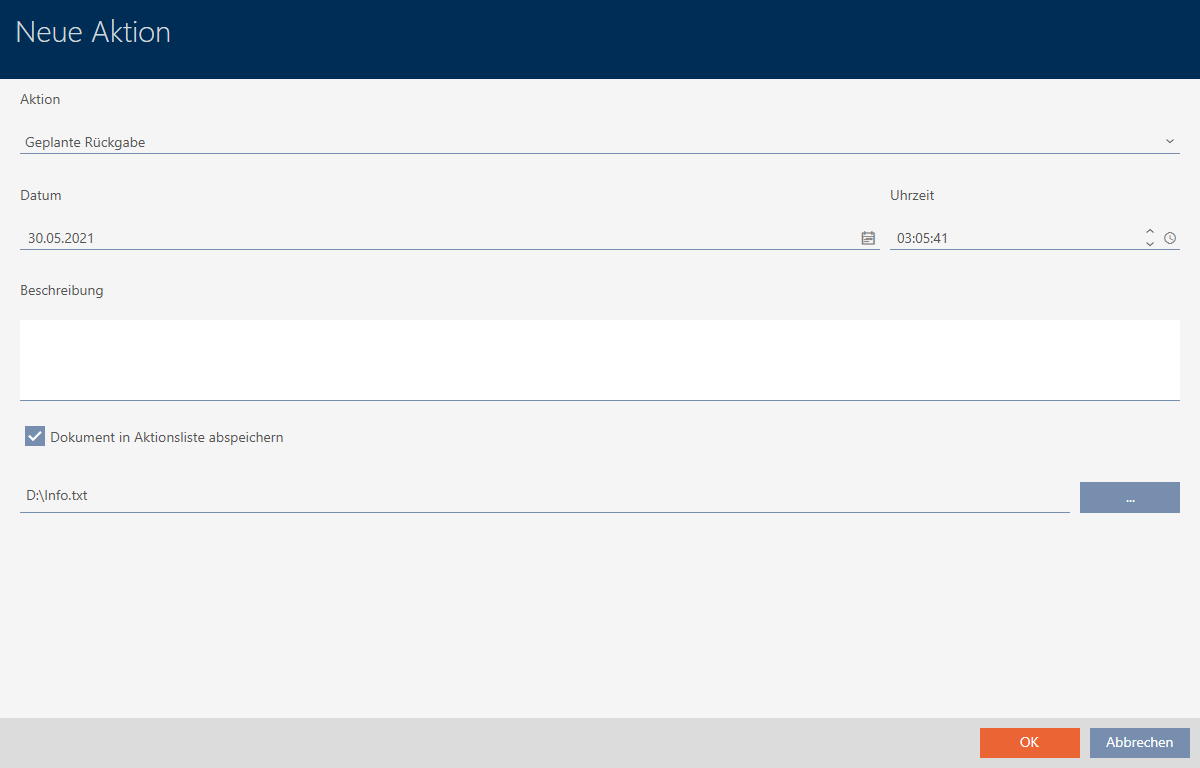Click the Abbrechen button
The width and height of the screenshot is (1200, 768).
point(1139,742)
